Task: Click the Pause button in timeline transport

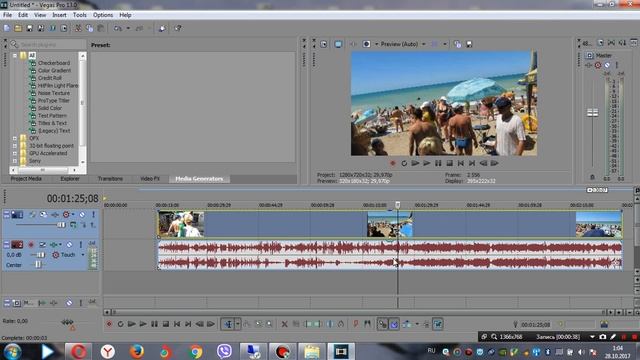Action: 154,324
